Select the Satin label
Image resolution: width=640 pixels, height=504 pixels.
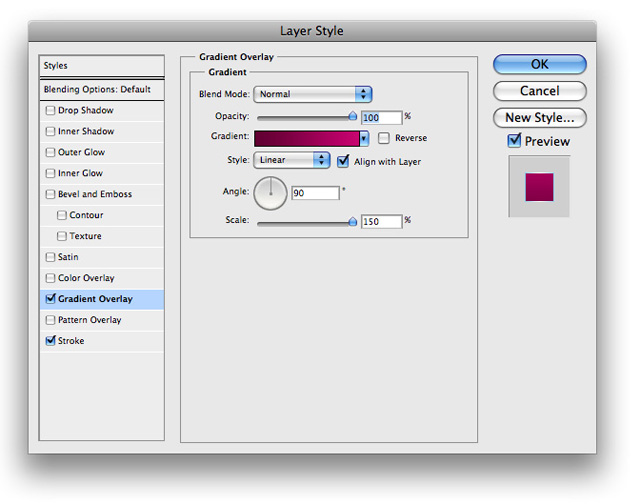point(68,257)
